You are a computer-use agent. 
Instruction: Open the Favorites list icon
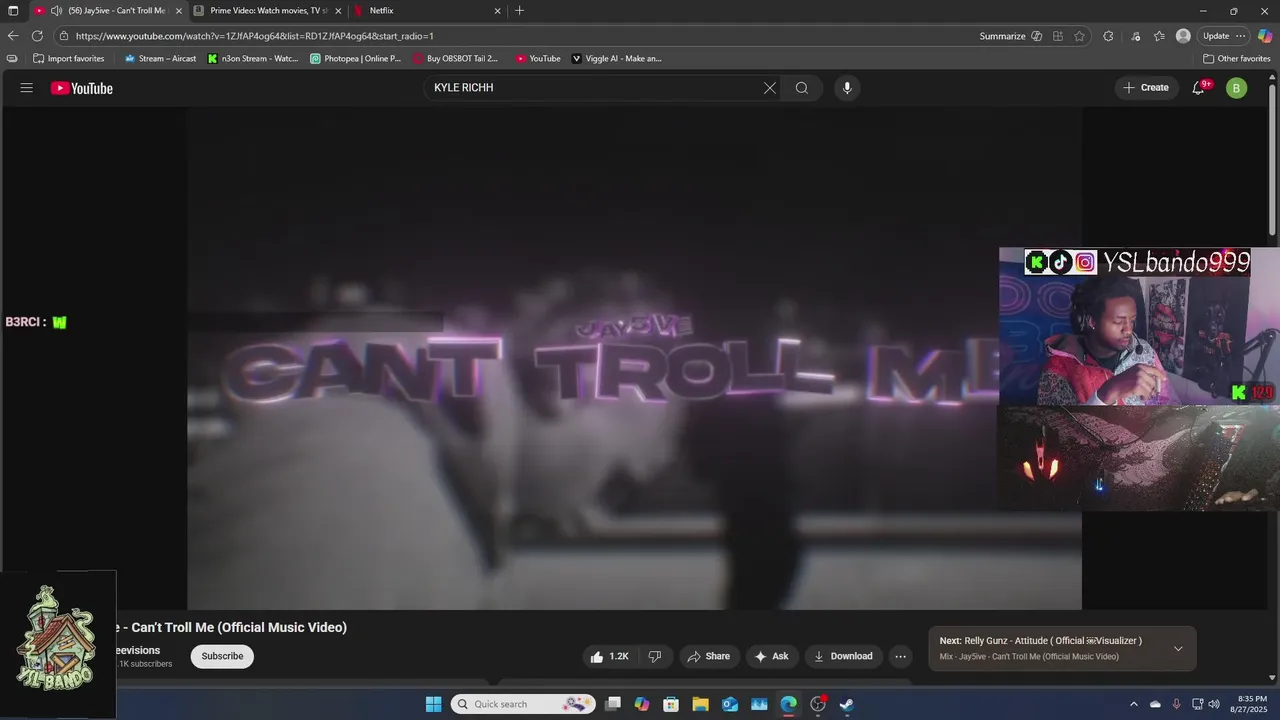pyautogui.click(x=1159, y=36)
